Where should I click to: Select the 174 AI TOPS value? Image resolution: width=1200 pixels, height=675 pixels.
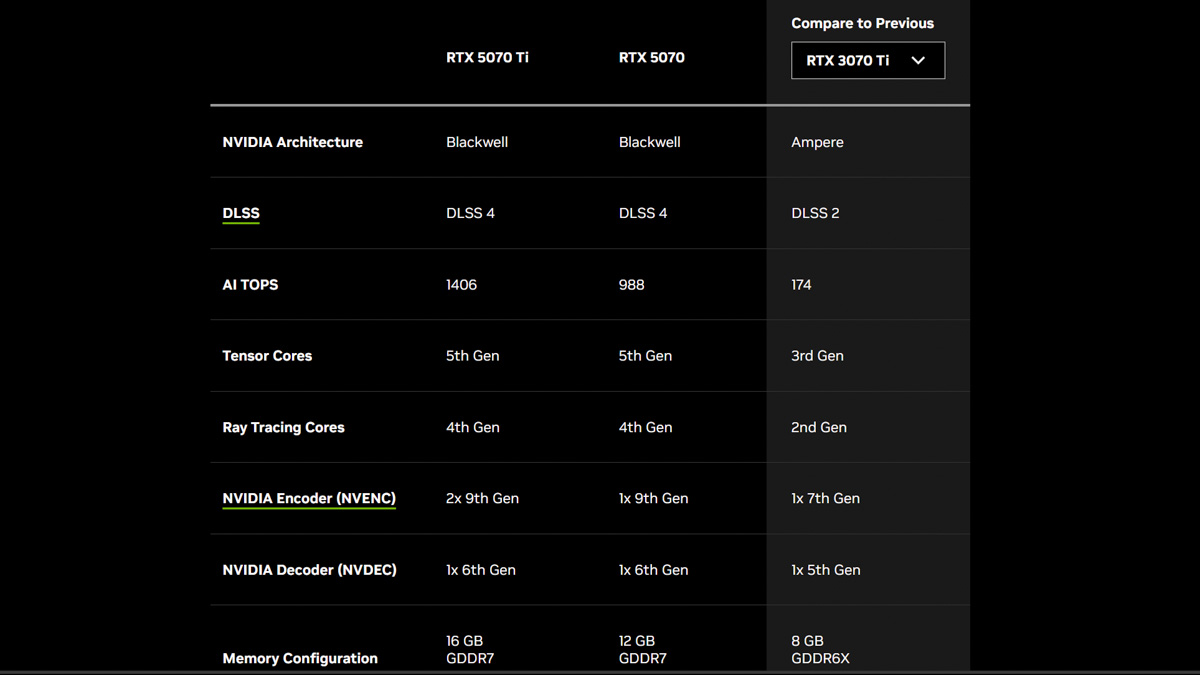point(801,285)
